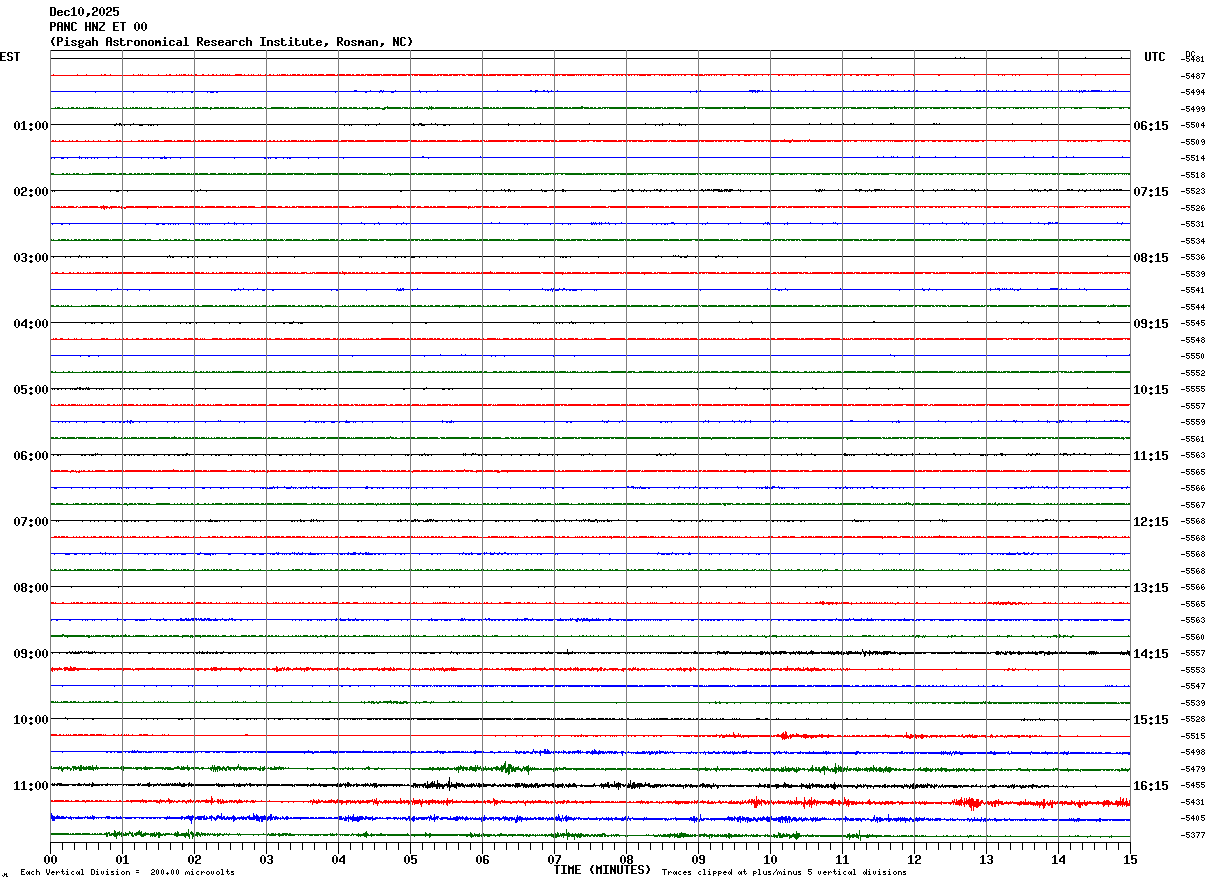
Task: Click the Dec10,2025 date header
Action: tap(84, 12)
